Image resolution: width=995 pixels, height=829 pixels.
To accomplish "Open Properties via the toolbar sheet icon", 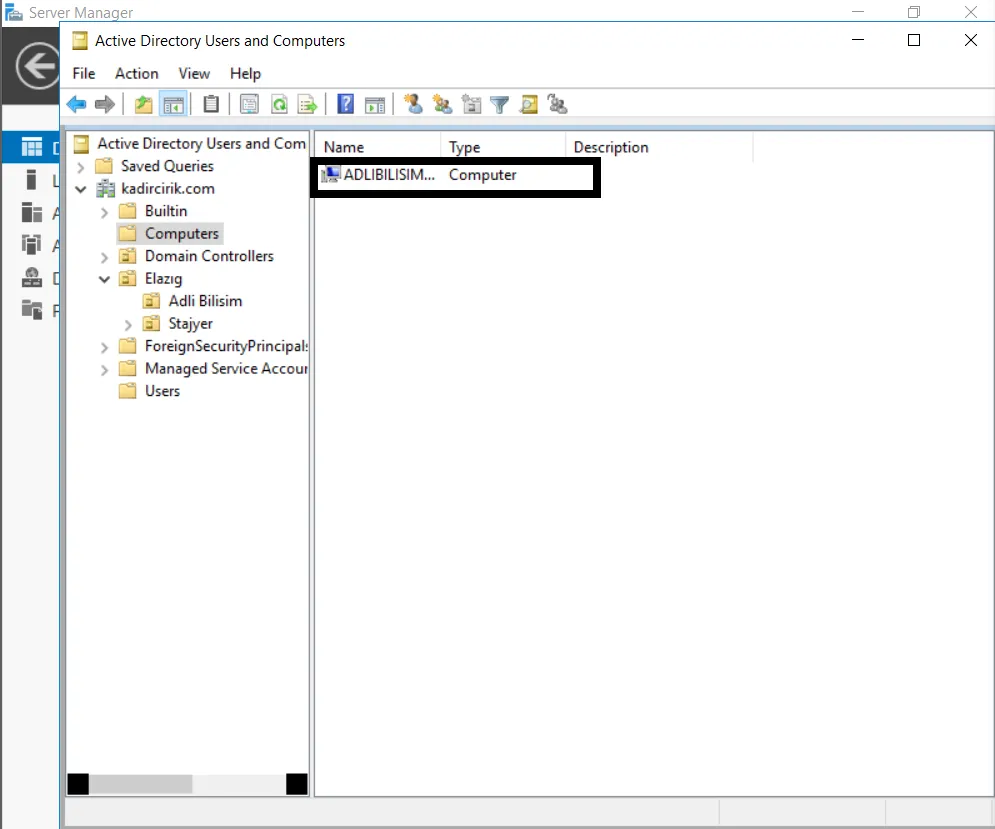I will click(x=249, y=104).
